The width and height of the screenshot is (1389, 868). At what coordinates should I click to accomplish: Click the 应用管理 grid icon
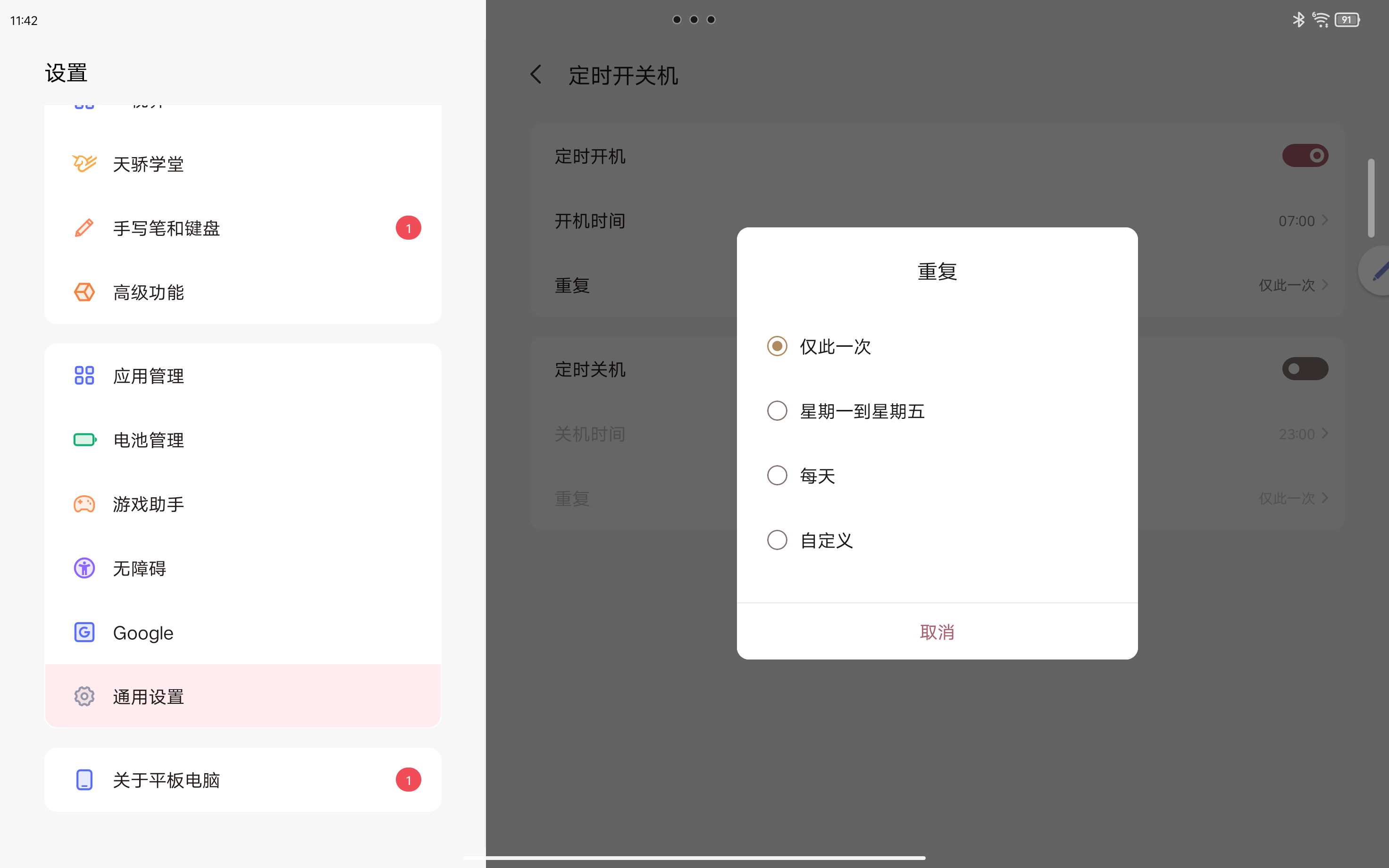click(x=84, y=376)
